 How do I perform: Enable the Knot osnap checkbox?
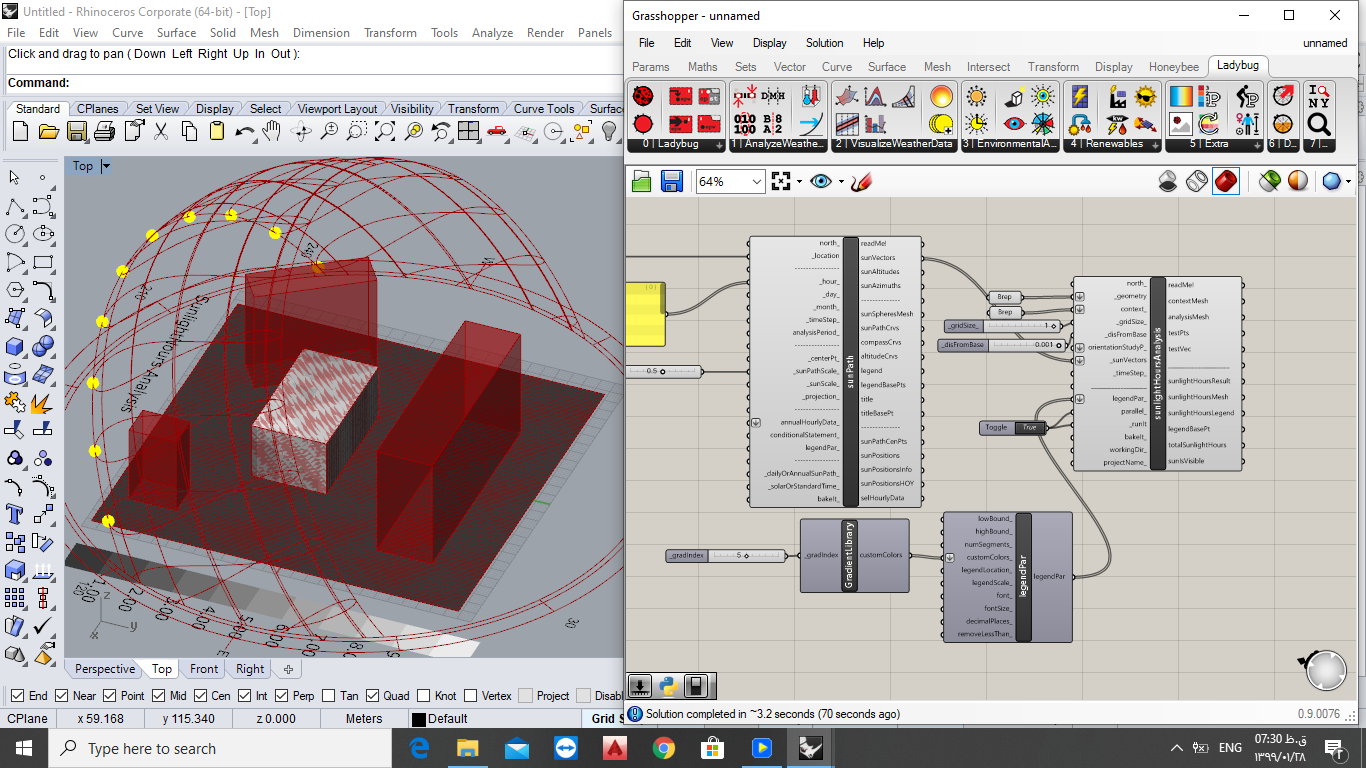tap(423, 696)
